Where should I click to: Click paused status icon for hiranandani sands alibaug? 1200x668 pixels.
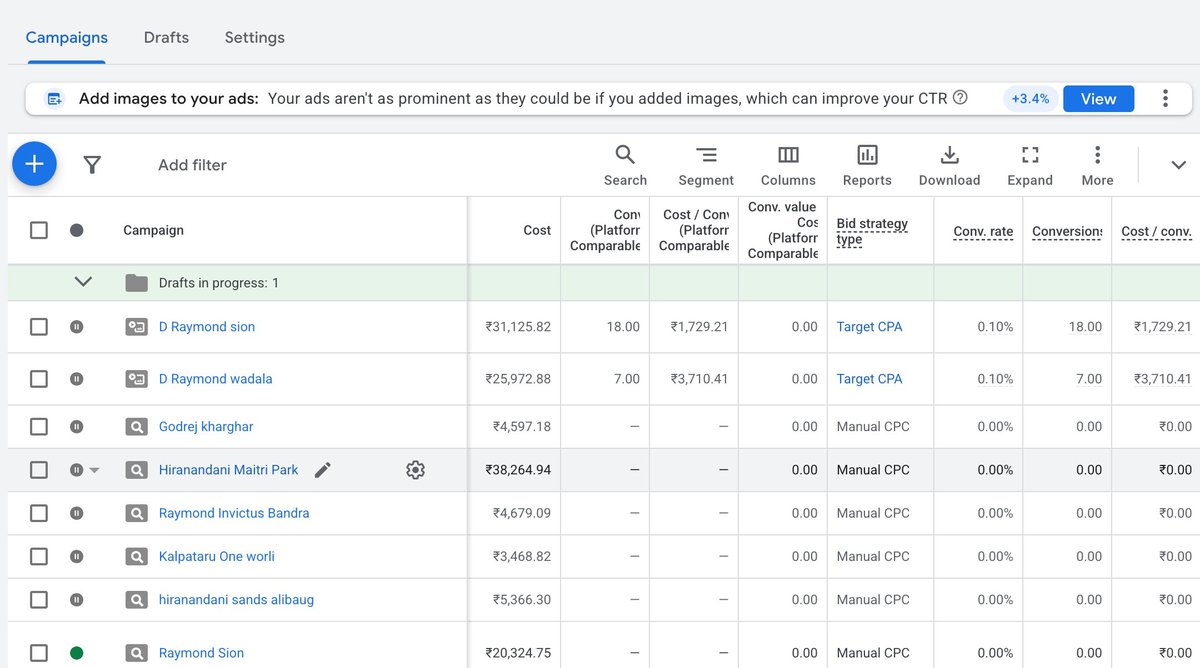pyautogui.click(x=77, y=600)
